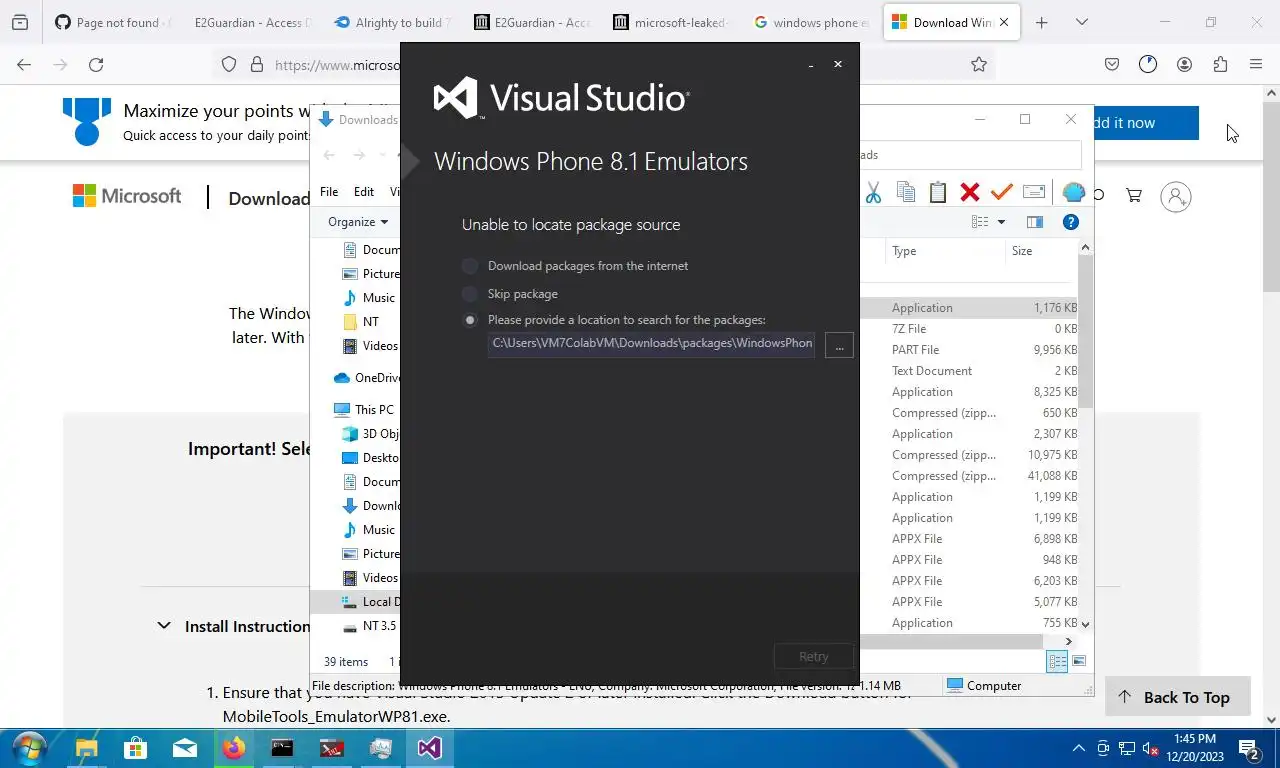Reload the page in Firefox

(x=96, y=64)
